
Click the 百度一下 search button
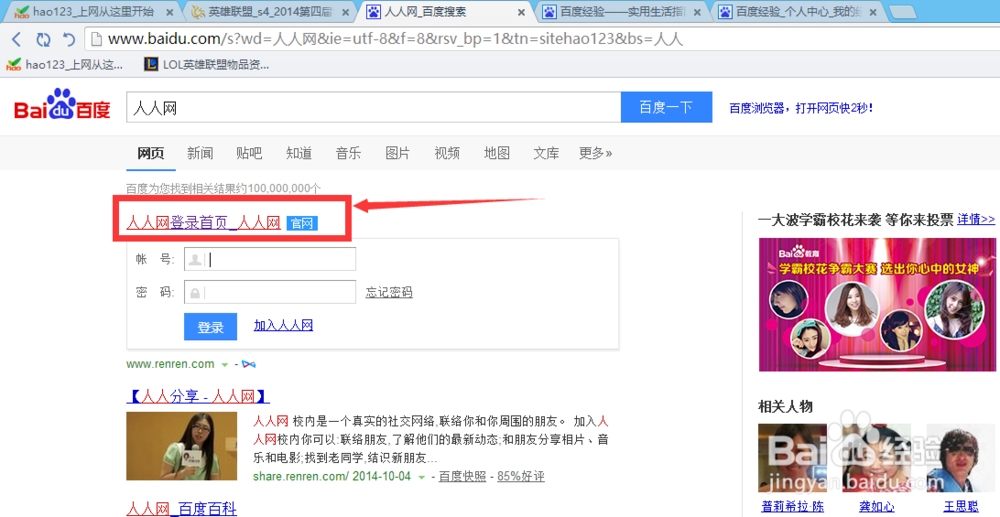tap(666, 107)
